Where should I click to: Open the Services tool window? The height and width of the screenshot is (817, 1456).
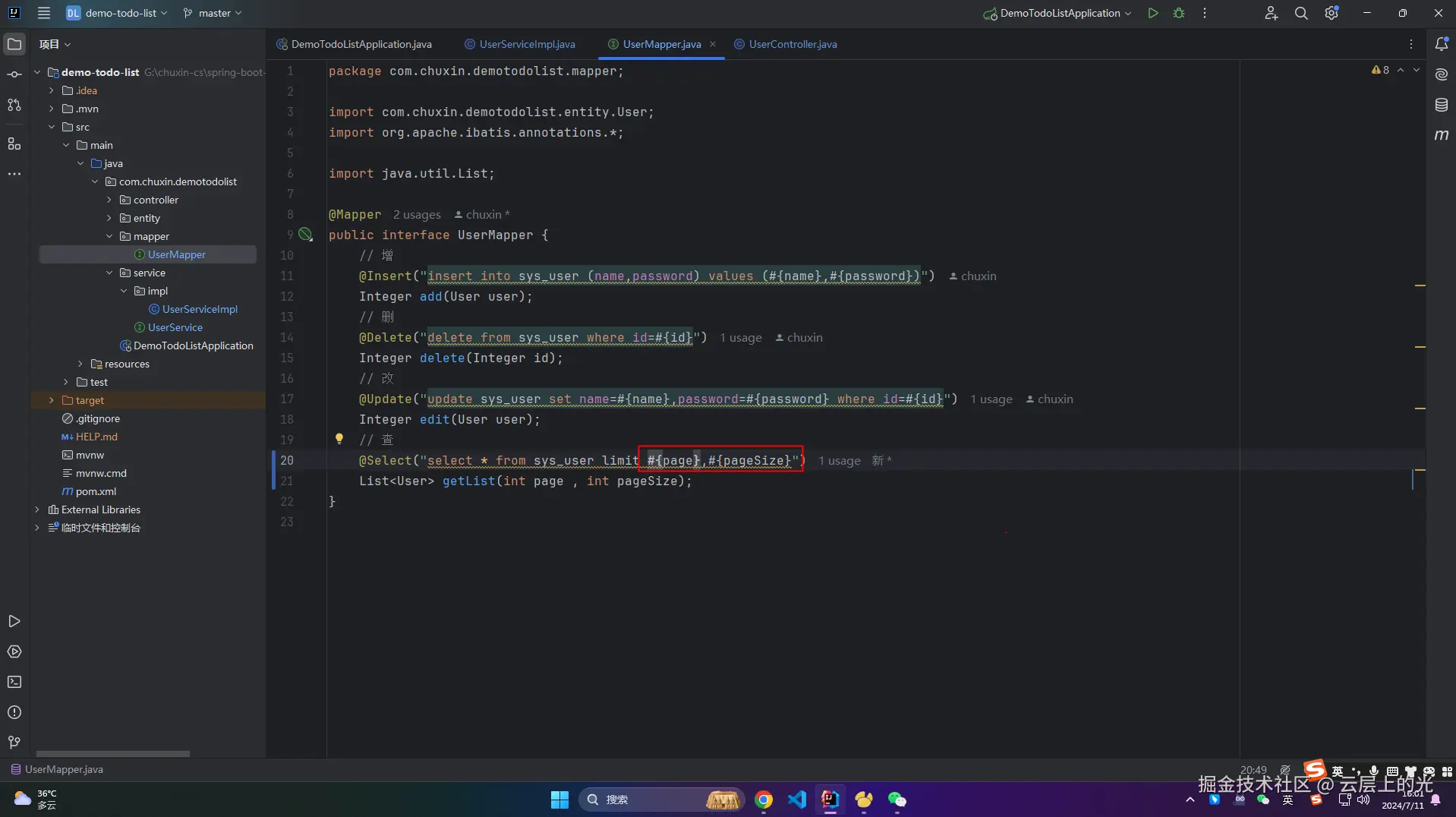(x=14, y=651)
